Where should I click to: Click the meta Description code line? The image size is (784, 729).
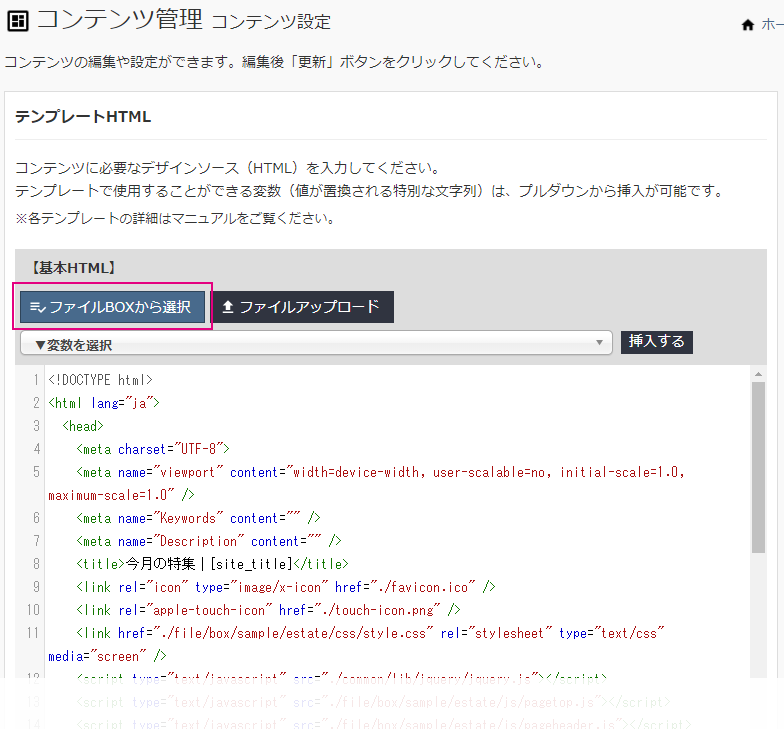click(x=209, y=541)
